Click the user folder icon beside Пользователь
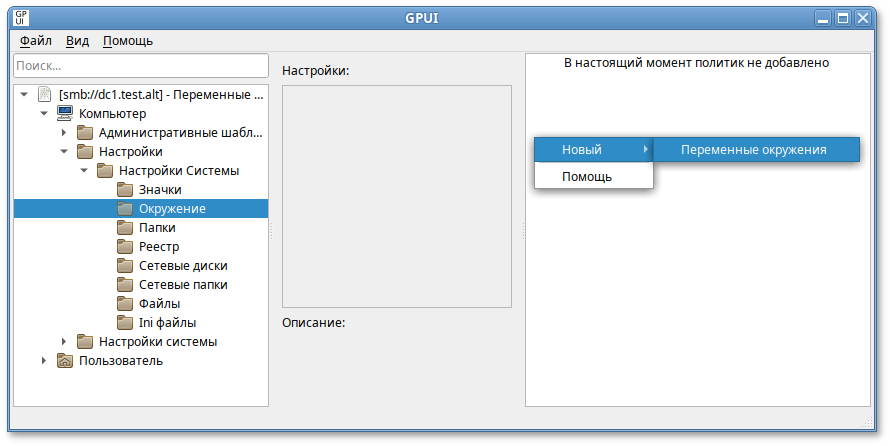The width and height of the screenshot is (890, 446). click(65, 361)
